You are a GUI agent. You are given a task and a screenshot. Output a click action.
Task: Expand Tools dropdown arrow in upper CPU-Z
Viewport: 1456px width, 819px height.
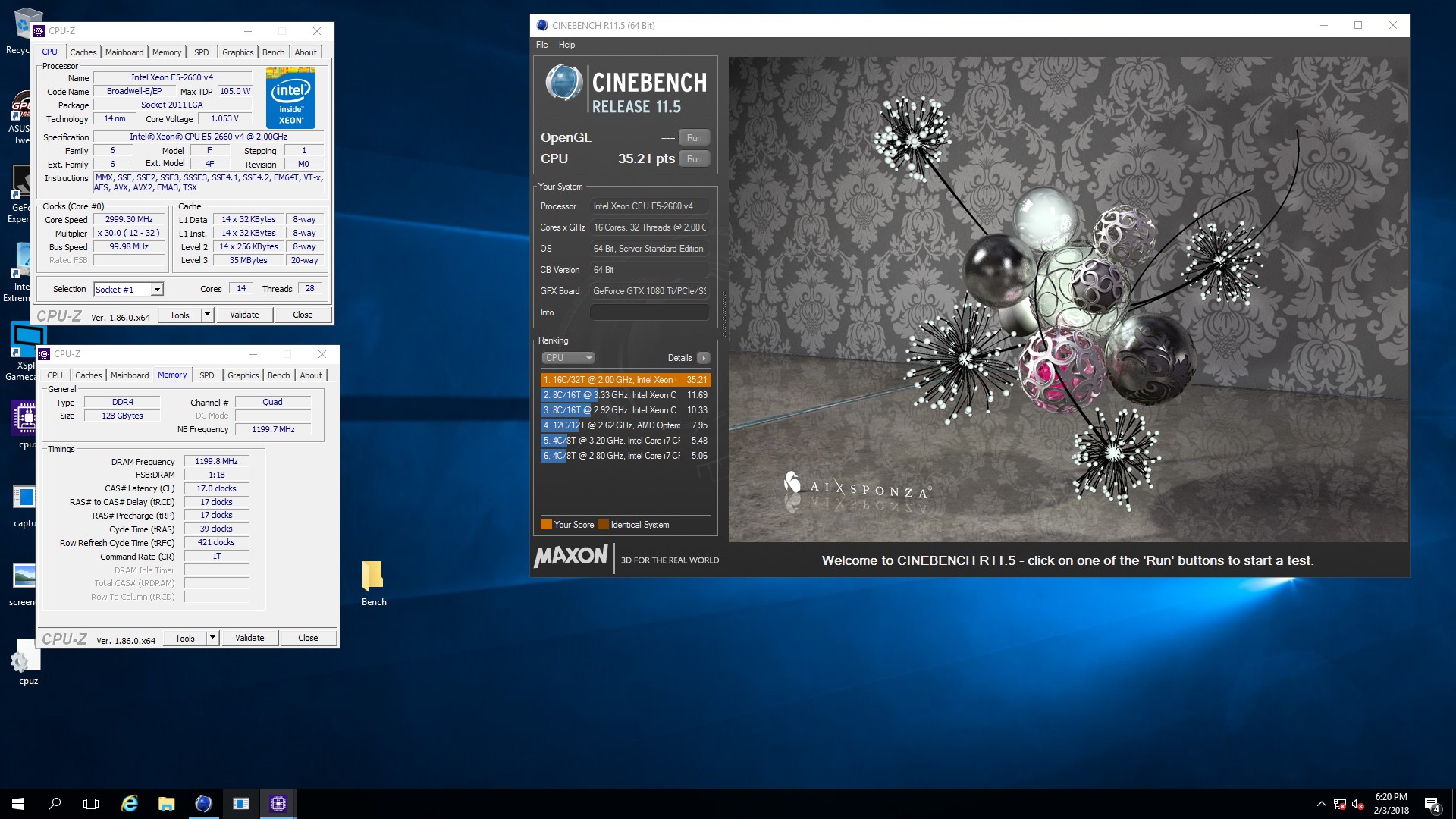point(207,315)
